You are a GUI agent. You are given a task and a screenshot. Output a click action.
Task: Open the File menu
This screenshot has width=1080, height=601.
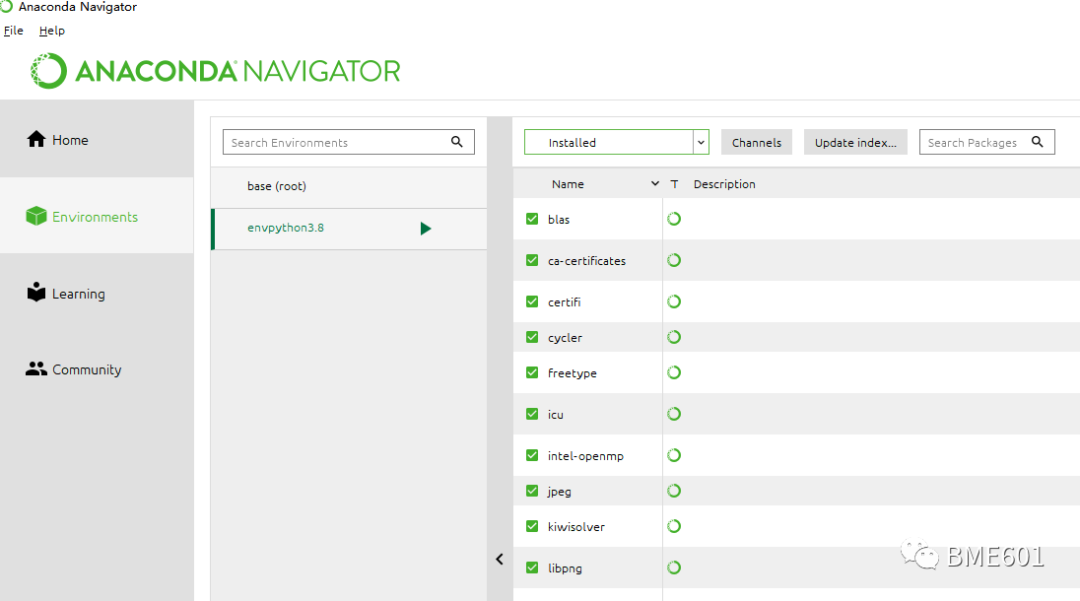click(13, 30)
